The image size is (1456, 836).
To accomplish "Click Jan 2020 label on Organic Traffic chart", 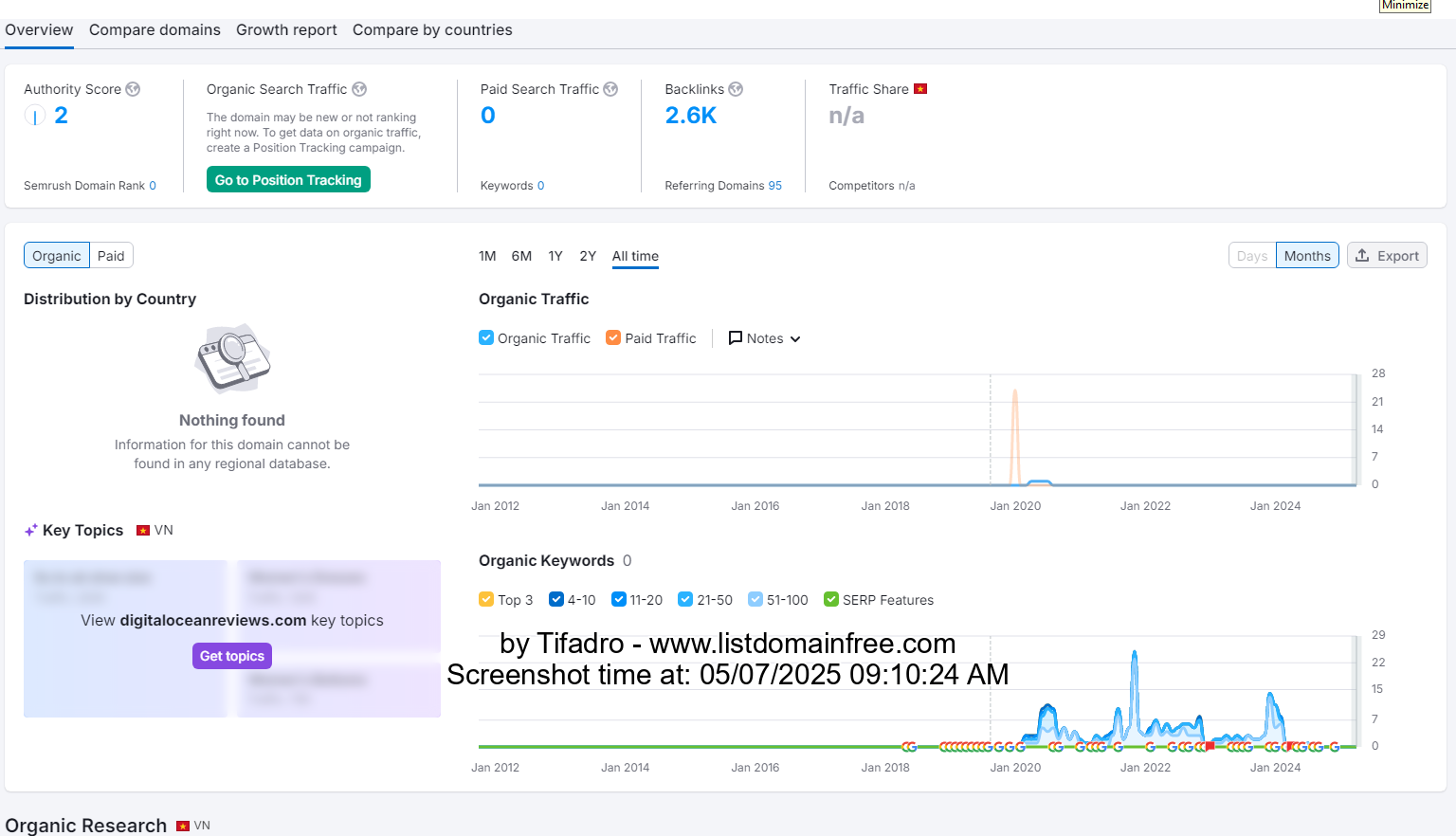I will [x=1015, y=506].
